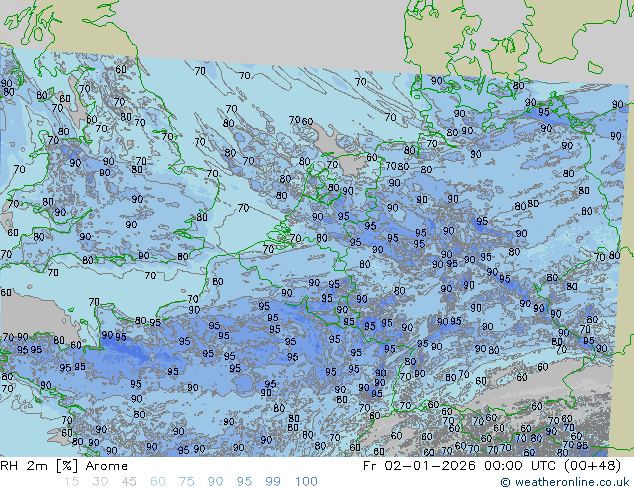Click the "00:00 UTC" time text
This screenshot has height=490, width=634.
click(x=522, y=466)
